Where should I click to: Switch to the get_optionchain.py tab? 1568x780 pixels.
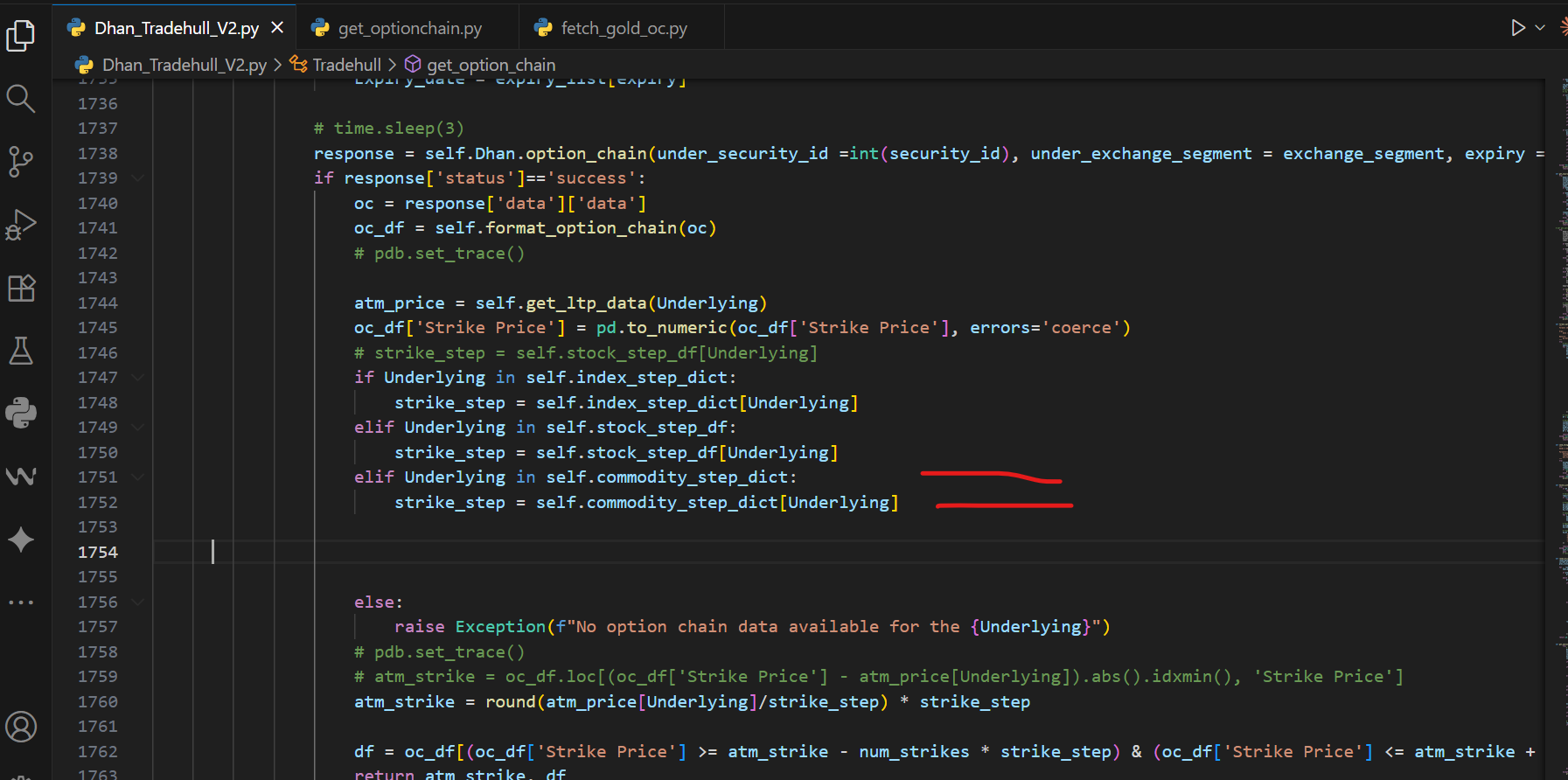409,29
